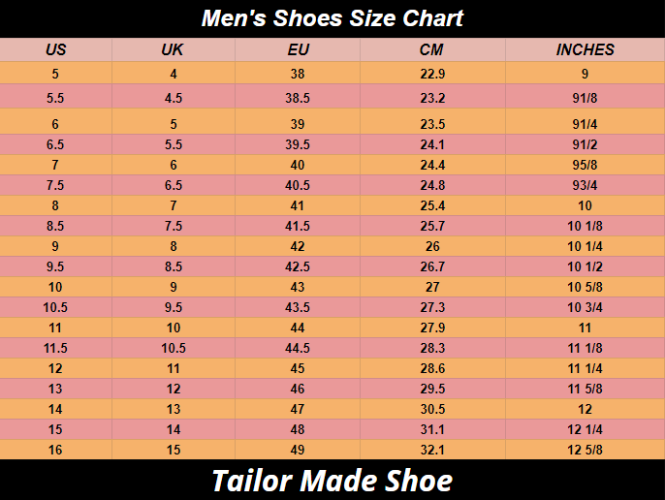Select the EU size 42 cell

tap(297, 246)
